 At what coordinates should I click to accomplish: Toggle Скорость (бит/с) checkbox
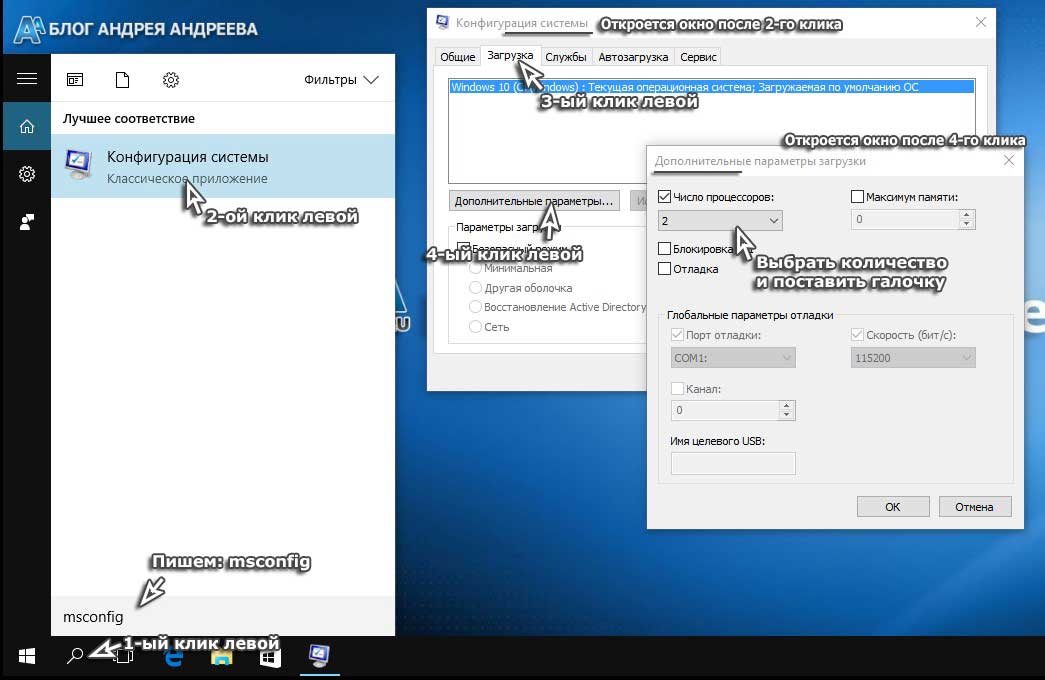coord(857,335)
